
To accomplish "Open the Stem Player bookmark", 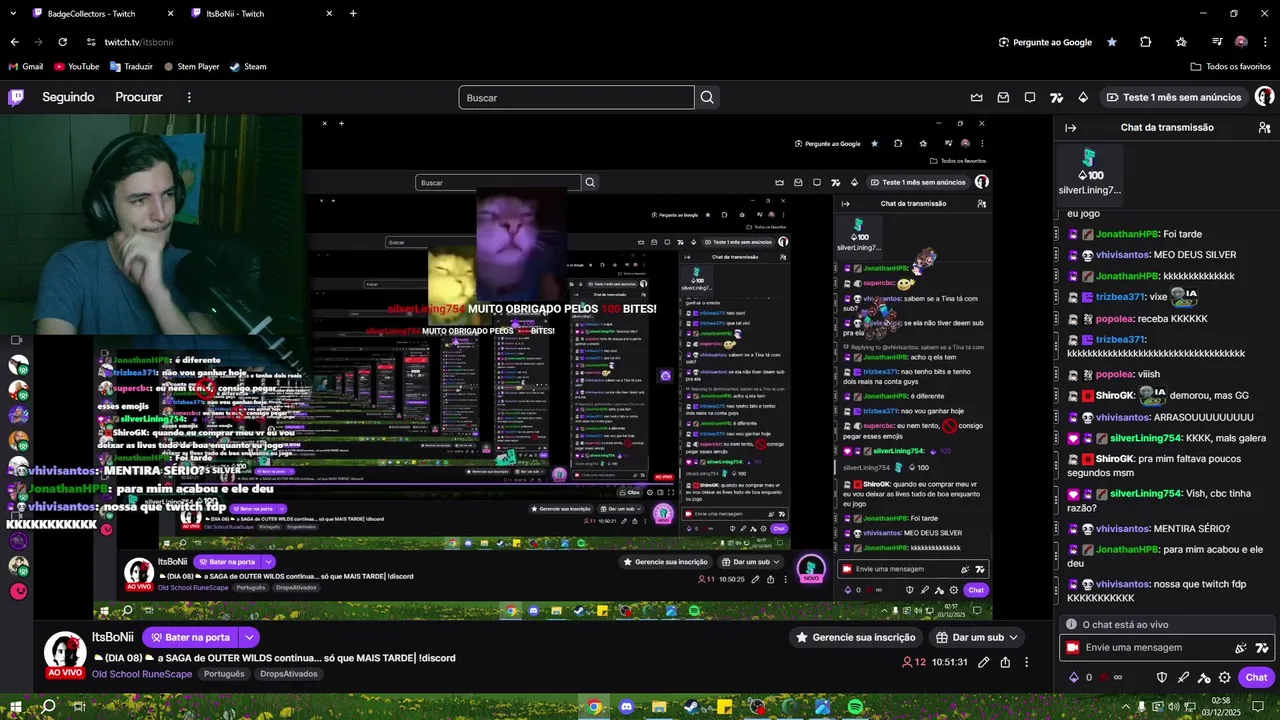I will (x=191, y=66).
